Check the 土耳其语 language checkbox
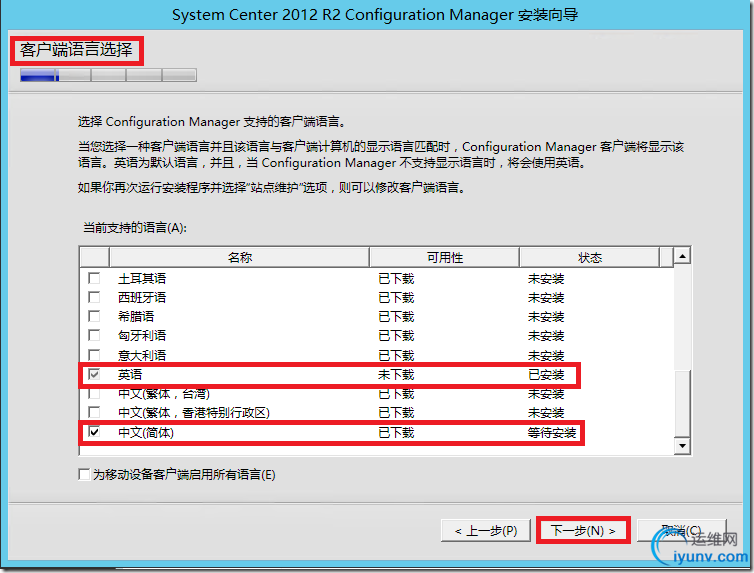The image size is (754, 573). pos(94,278)
